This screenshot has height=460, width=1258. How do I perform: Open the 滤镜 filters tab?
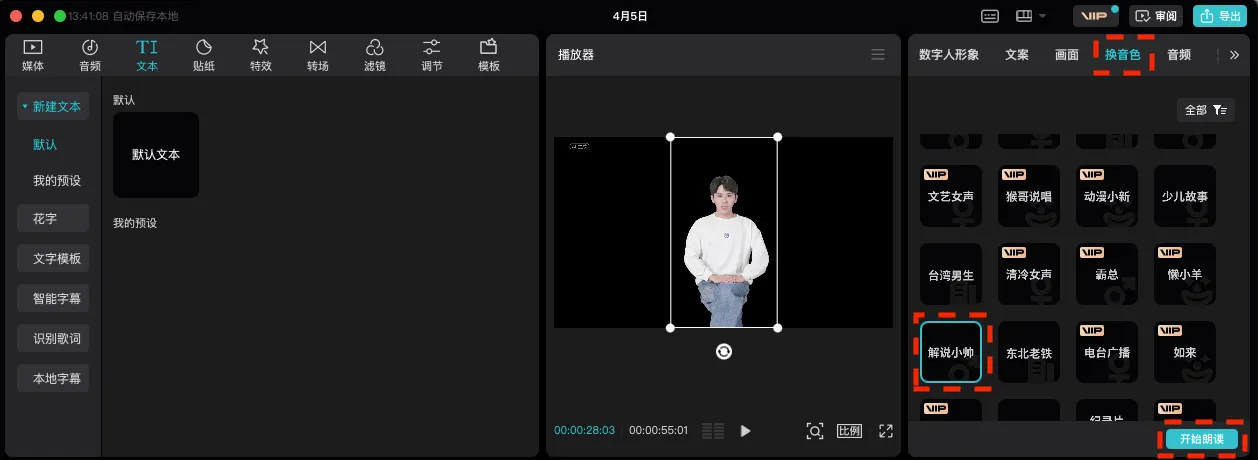point(375,55)
